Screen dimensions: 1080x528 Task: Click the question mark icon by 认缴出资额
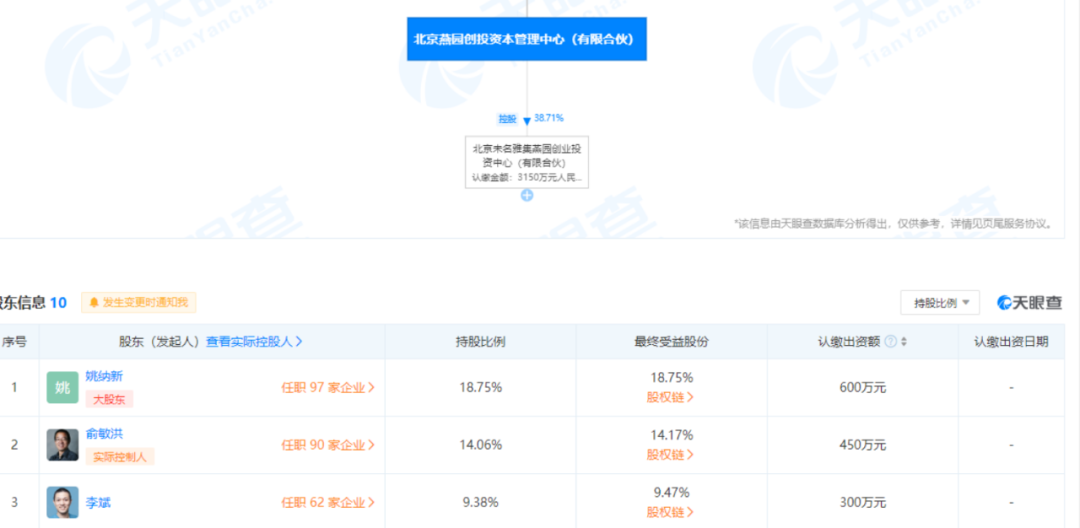tap(890, 341)
